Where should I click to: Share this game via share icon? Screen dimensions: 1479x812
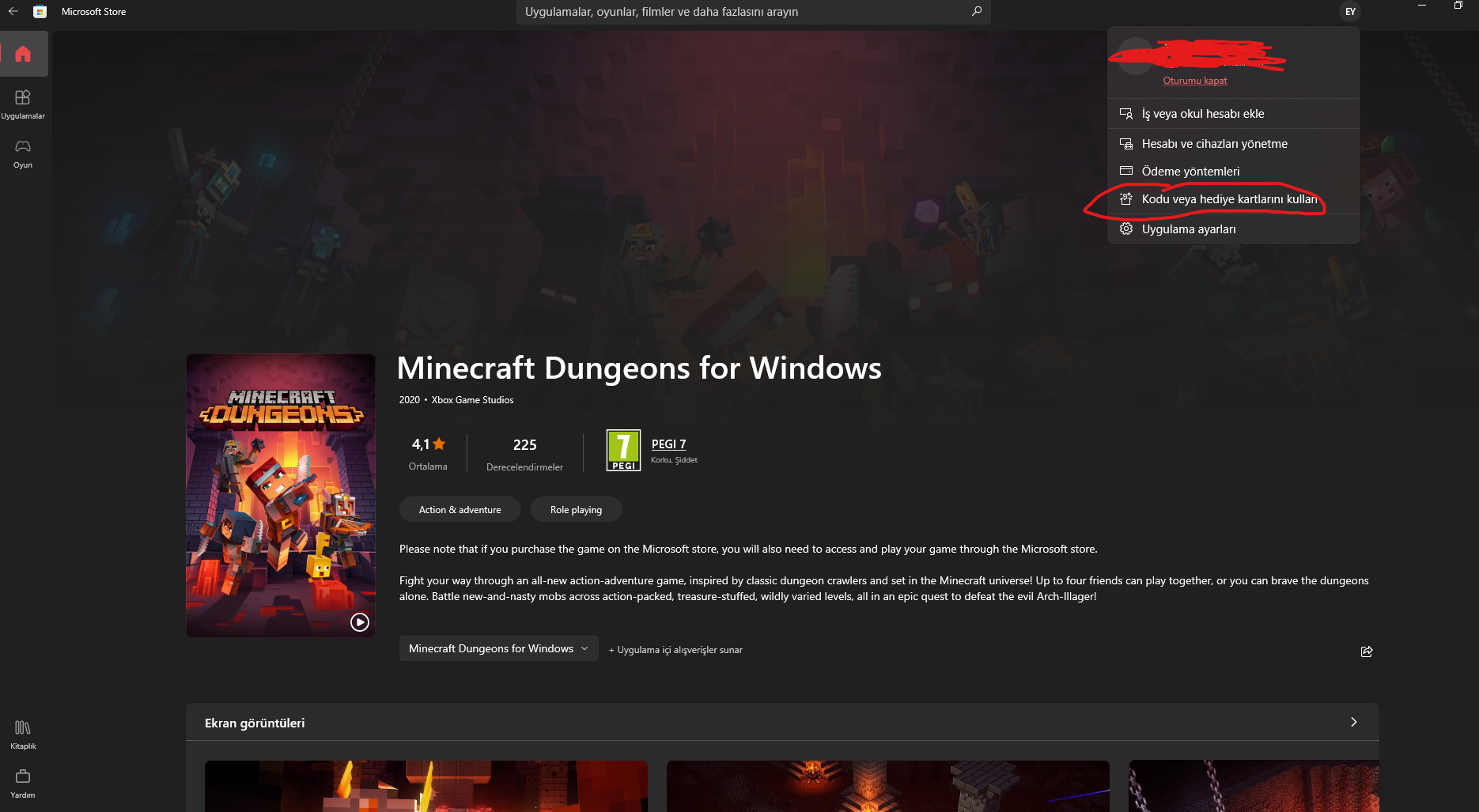[x=1367, y=651]
